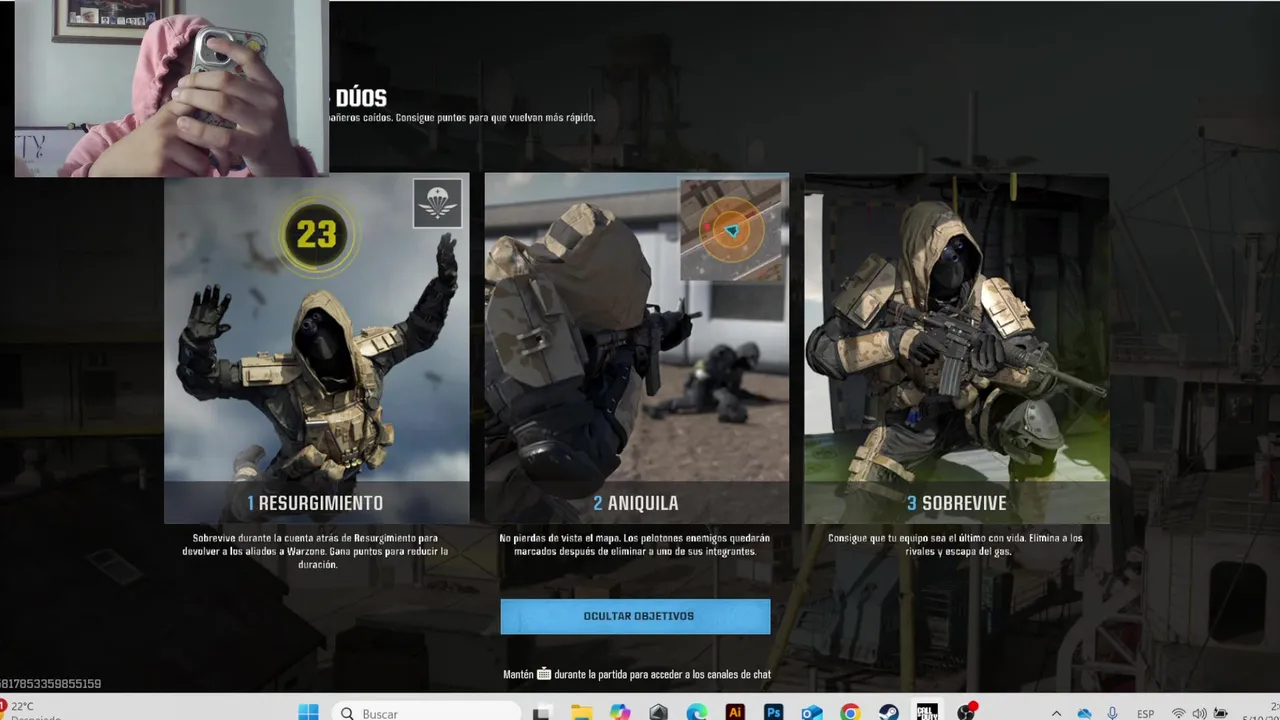Select the 1 Resurgimiento objective card
The width and height of the screenshot is (1280, 720).
pos(317,348)
